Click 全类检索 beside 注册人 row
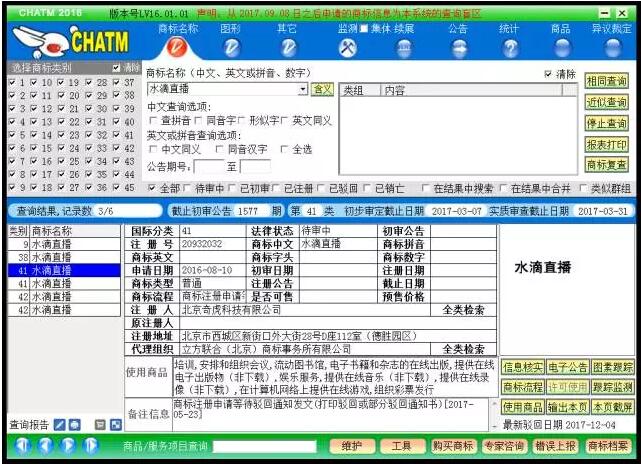641x465 pixels. click(x=464, y=310)
